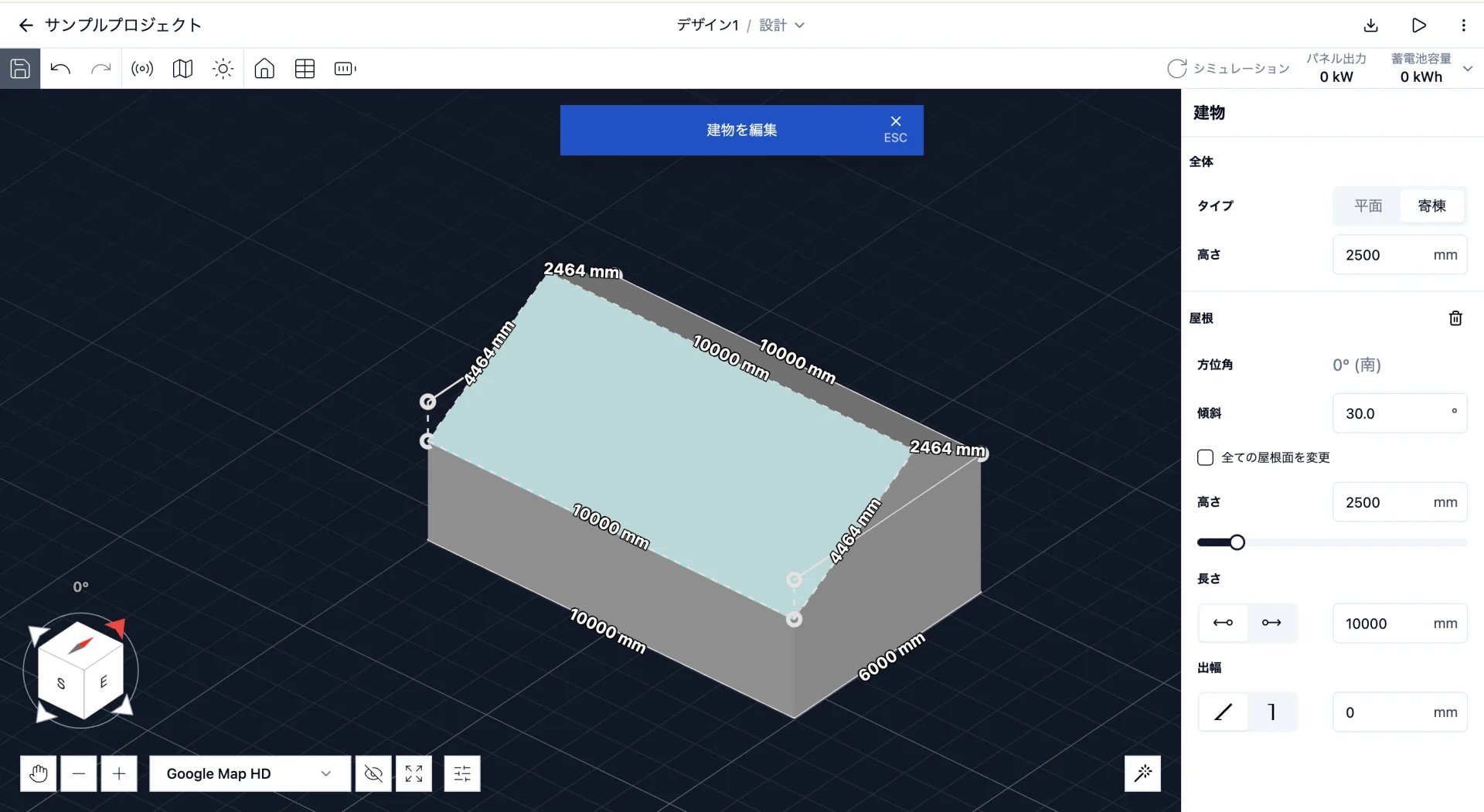The width and height of the screenshot is (1484, 812).
Task: Select the building house tool
Action: 264,69
